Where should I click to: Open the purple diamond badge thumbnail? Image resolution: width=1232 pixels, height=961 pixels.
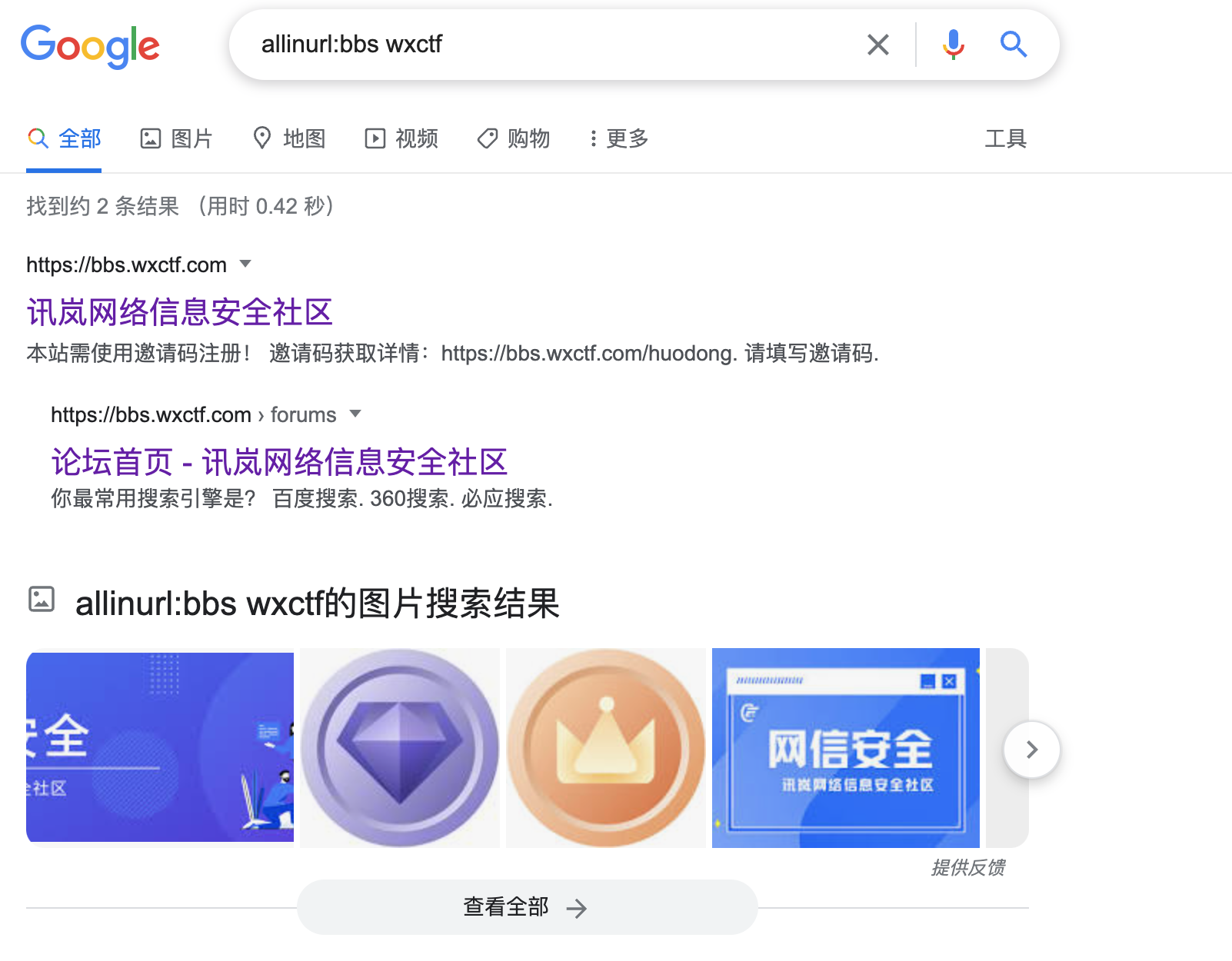point(400,748)
